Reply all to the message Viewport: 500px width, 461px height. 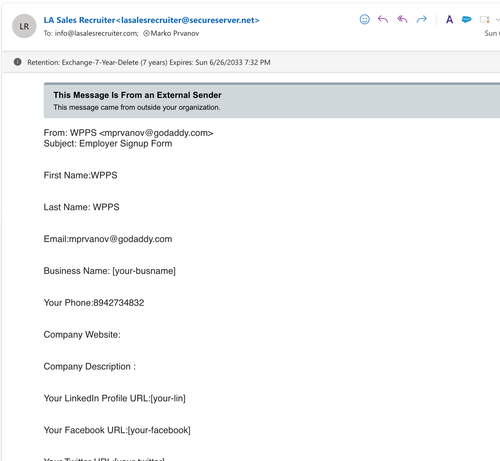coord(402,20)
